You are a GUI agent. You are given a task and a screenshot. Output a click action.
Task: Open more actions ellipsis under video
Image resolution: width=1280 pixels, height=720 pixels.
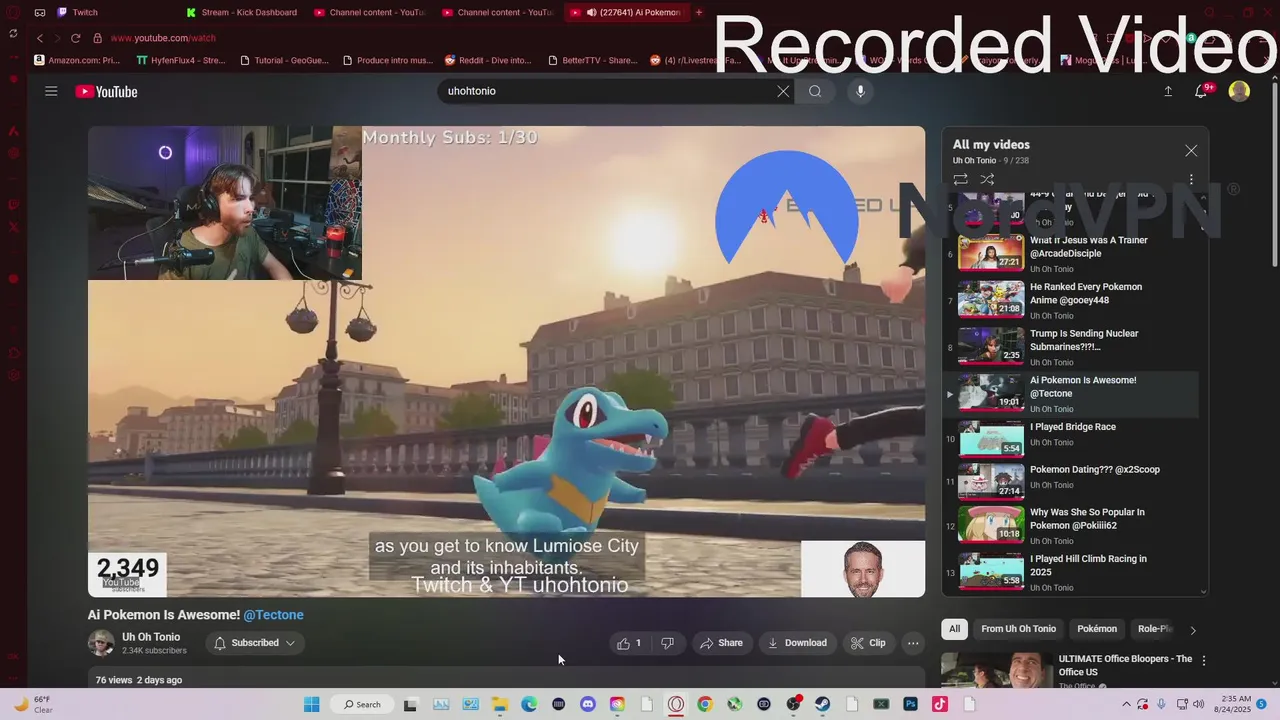pyautogui.click(x=913, y=643)
